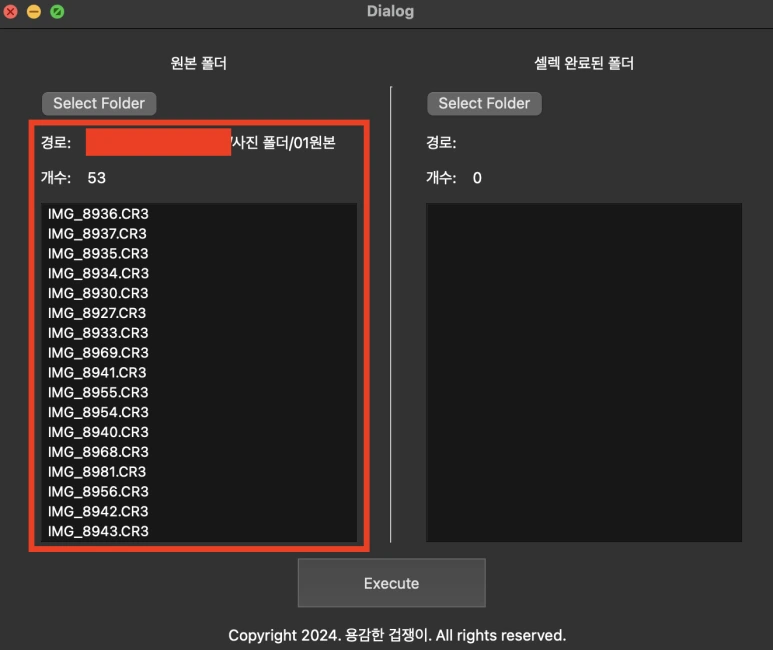Viewport: 773px width, 650px height.
Task: Select IMG_8937.CR3 in file list
Action: tap(199, 233)
